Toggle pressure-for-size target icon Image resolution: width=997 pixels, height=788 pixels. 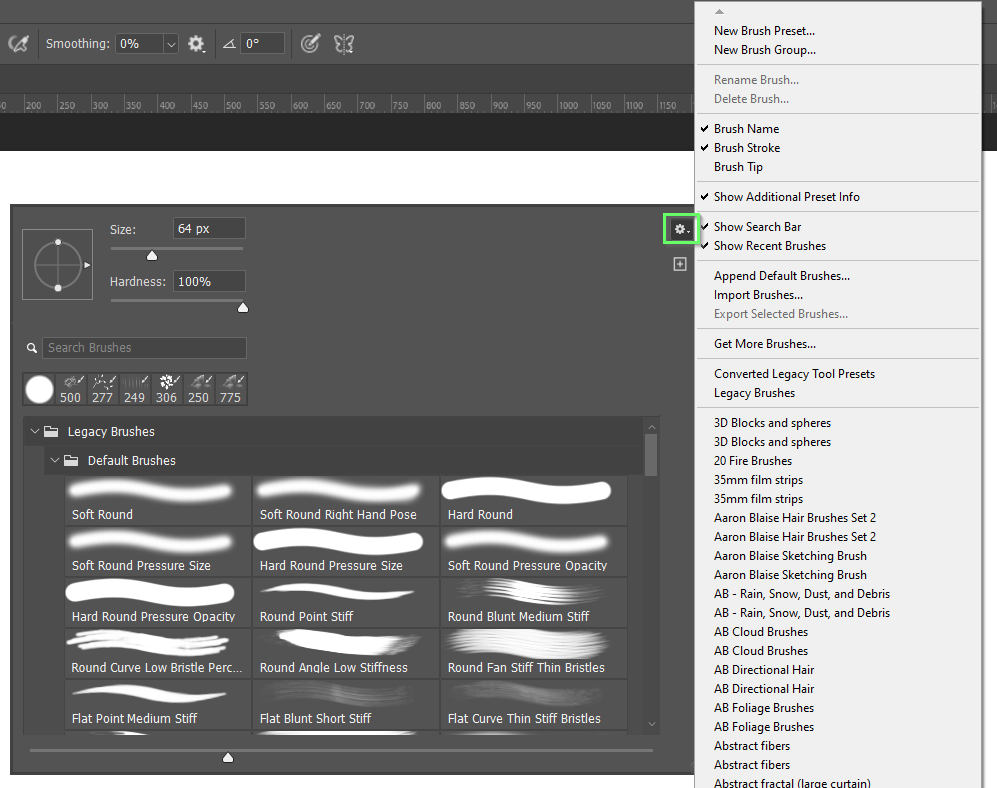[310, 44]
